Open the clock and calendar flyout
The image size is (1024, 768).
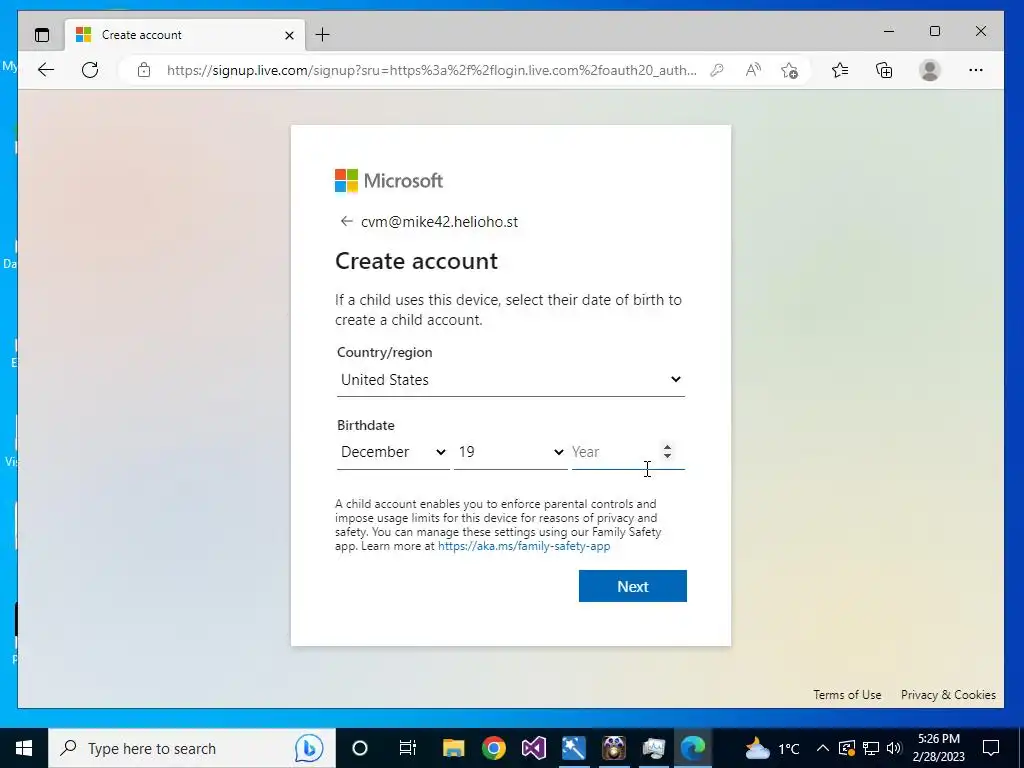(x=939, y=748)
